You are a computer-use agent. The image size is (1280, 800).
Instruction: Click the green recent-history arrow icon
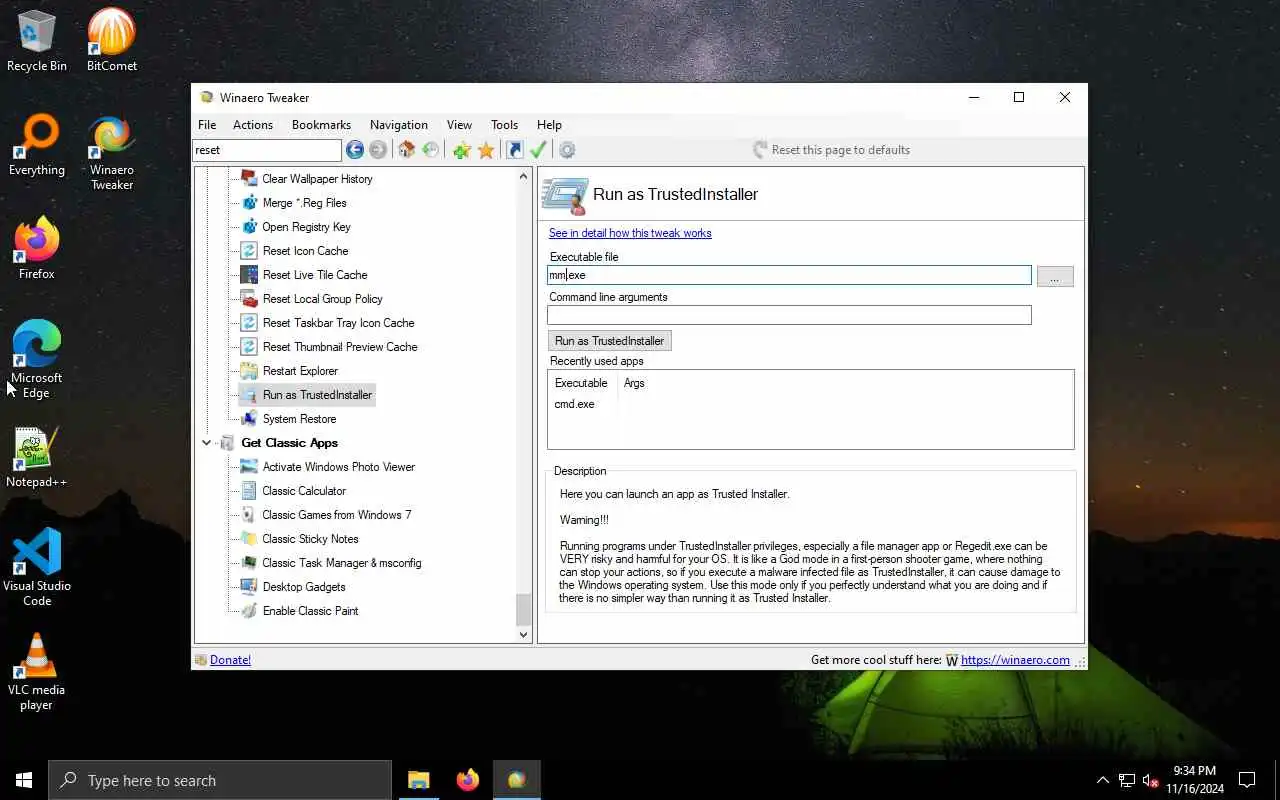pos(431,150)
